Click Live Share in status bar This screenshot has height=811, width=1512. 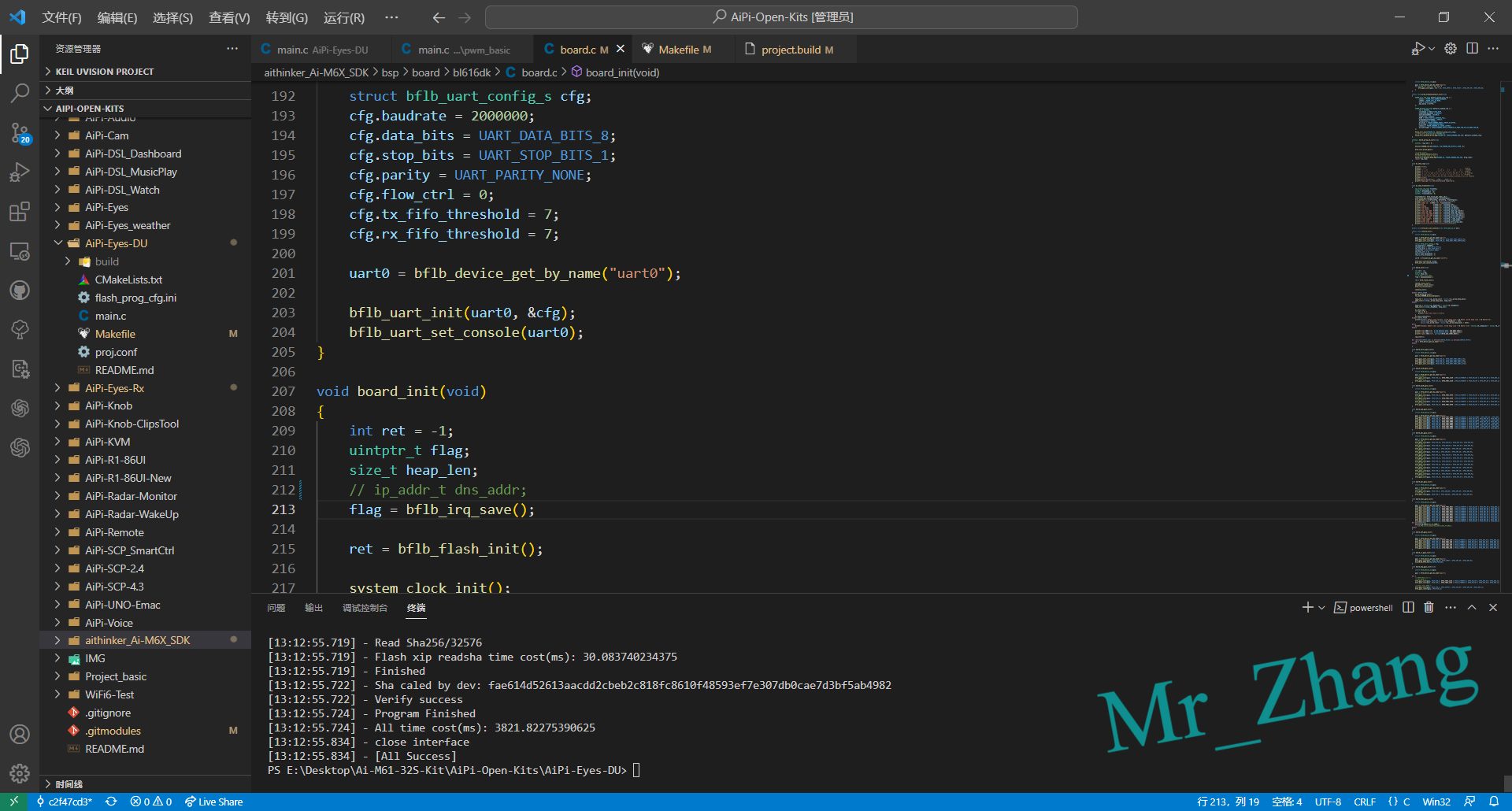pyautogui.click(x=214, y=802)
